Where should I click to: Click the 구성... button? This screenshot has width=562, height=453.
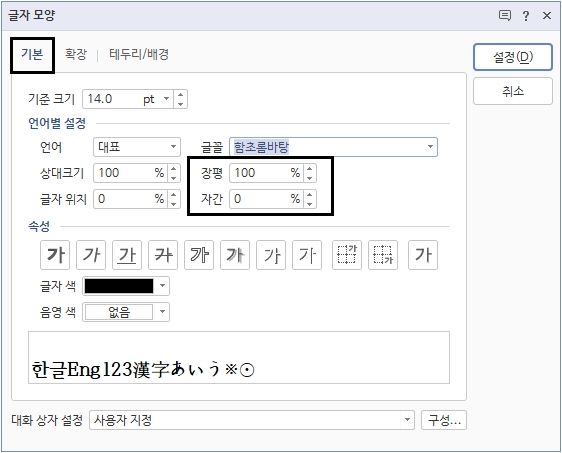444,420
